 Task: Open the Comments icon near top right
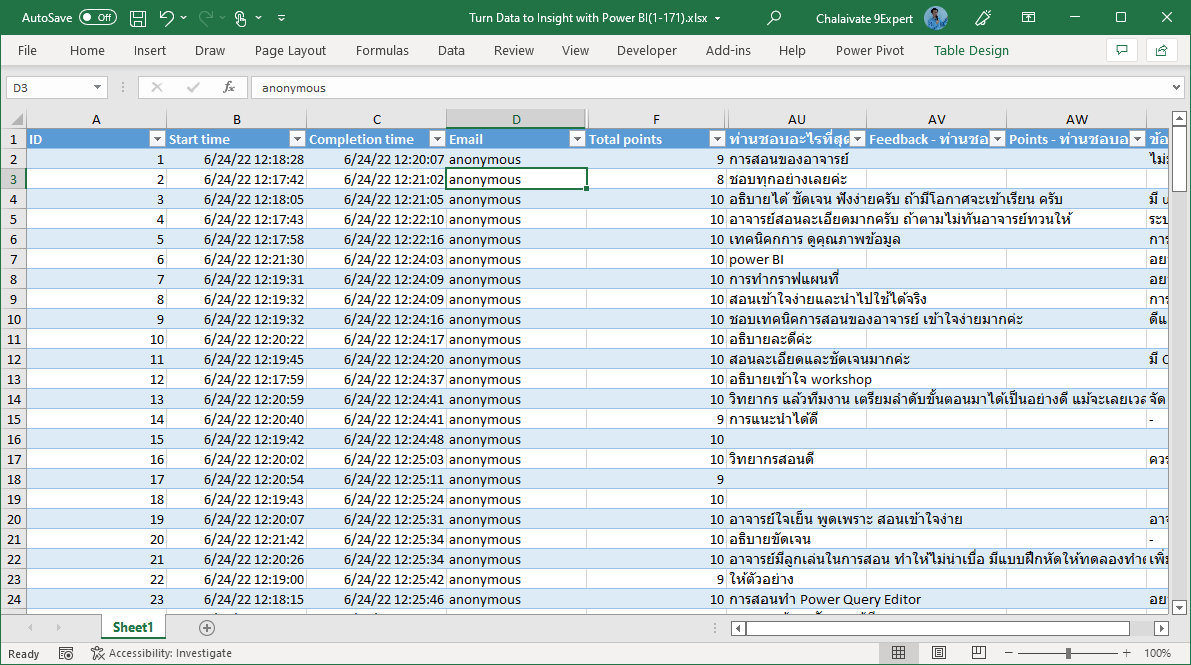coord(1121,50)
